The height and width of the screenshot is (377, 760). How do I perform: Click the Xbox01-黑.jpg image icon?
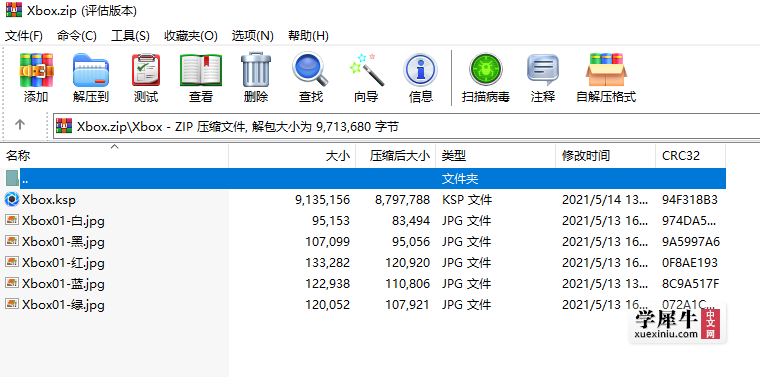pyautogui.click(x=12, y=241)
